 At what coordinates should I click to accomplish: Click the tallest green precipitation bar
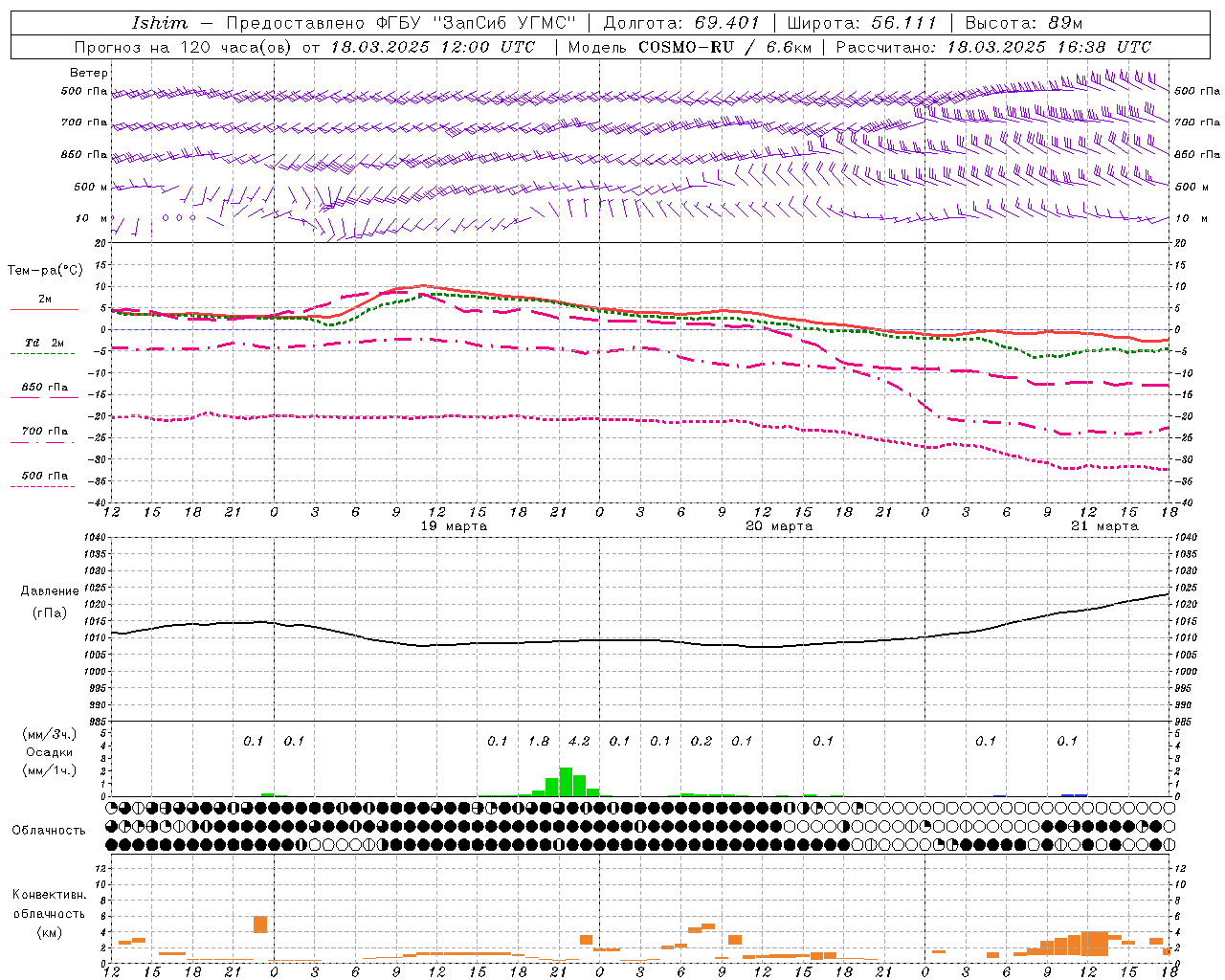click(566, 782)
